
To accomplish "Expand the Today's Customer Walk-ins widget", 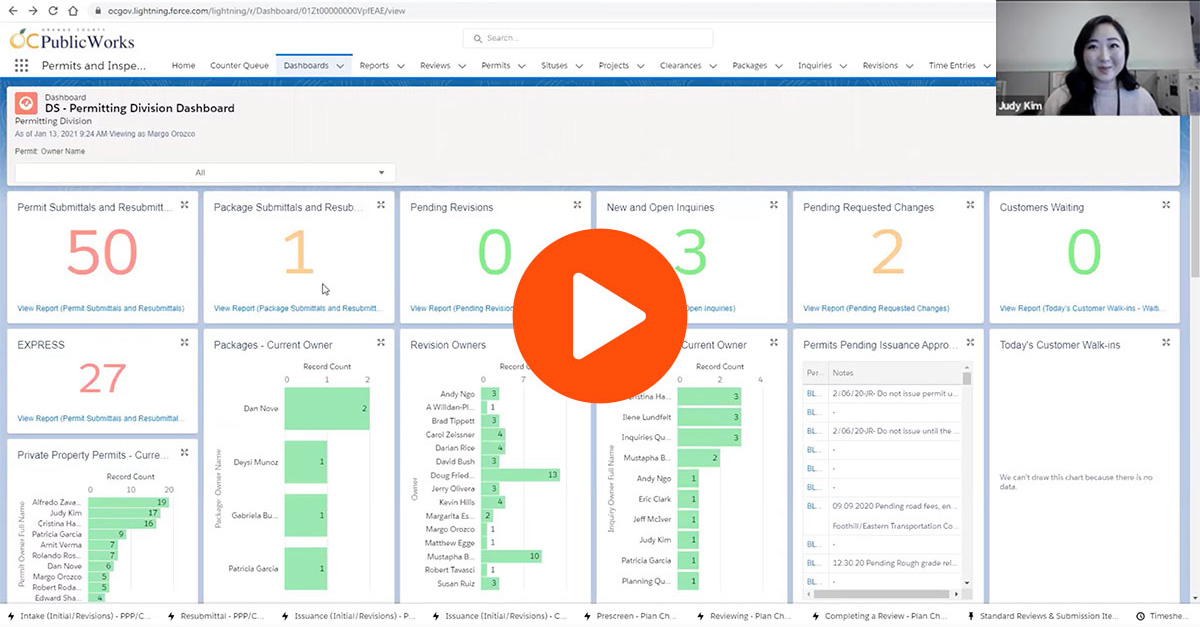I will 1166,341.
